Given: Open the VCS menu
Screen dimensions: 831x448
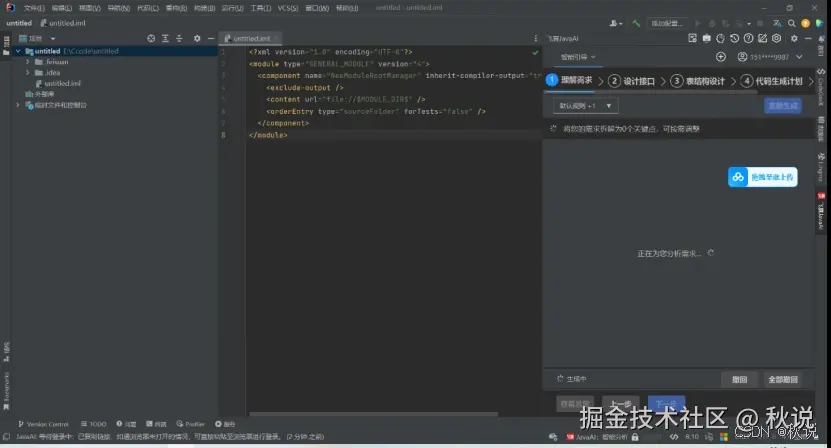Looking at the screenshot, I should click(x=288, y=8).
